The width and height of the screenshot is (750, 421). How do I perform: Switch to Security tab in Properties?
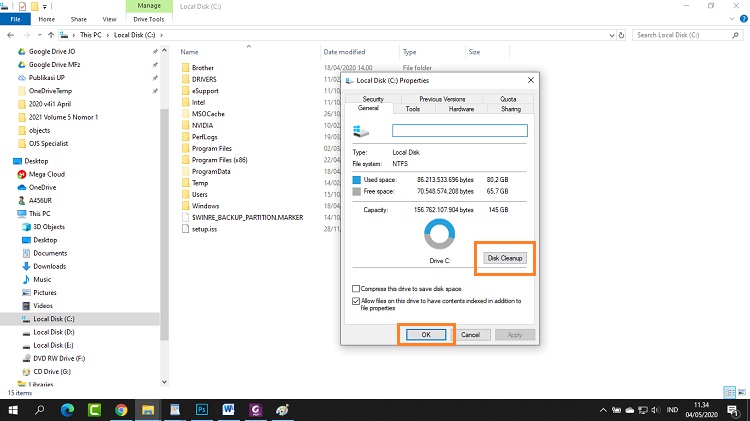(x=373, y=99)
